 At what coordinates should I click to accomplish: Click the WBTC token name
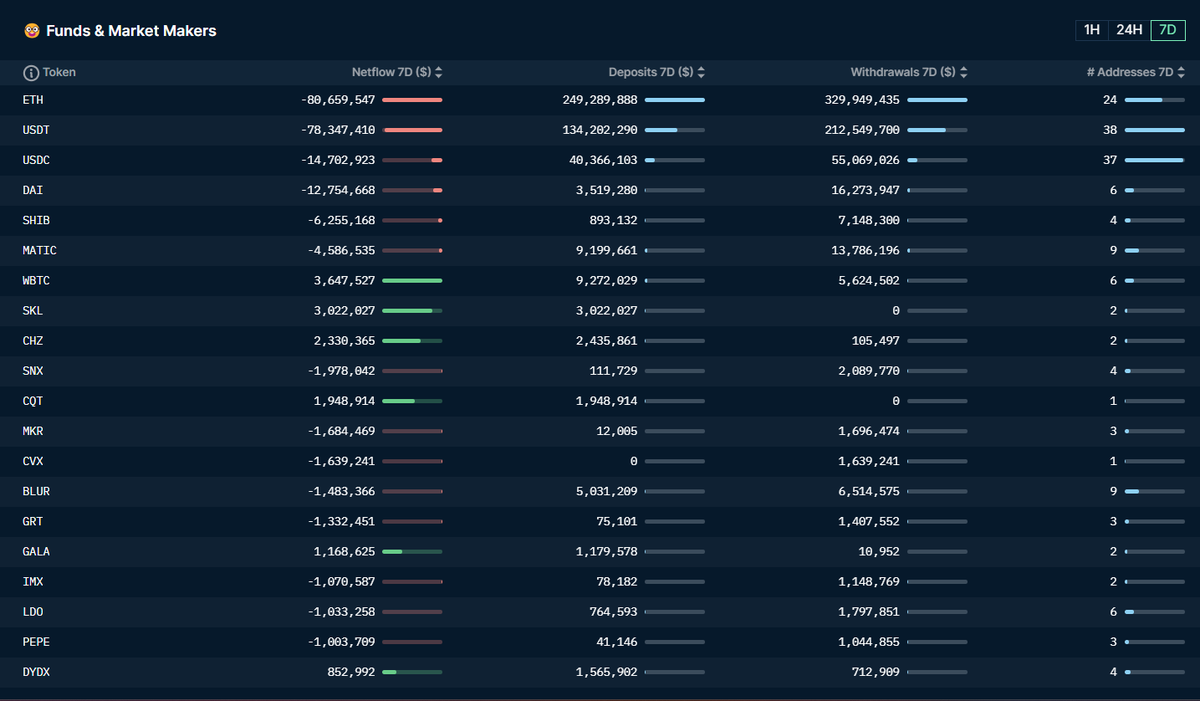pyautogui.click(x=36, y=281)
